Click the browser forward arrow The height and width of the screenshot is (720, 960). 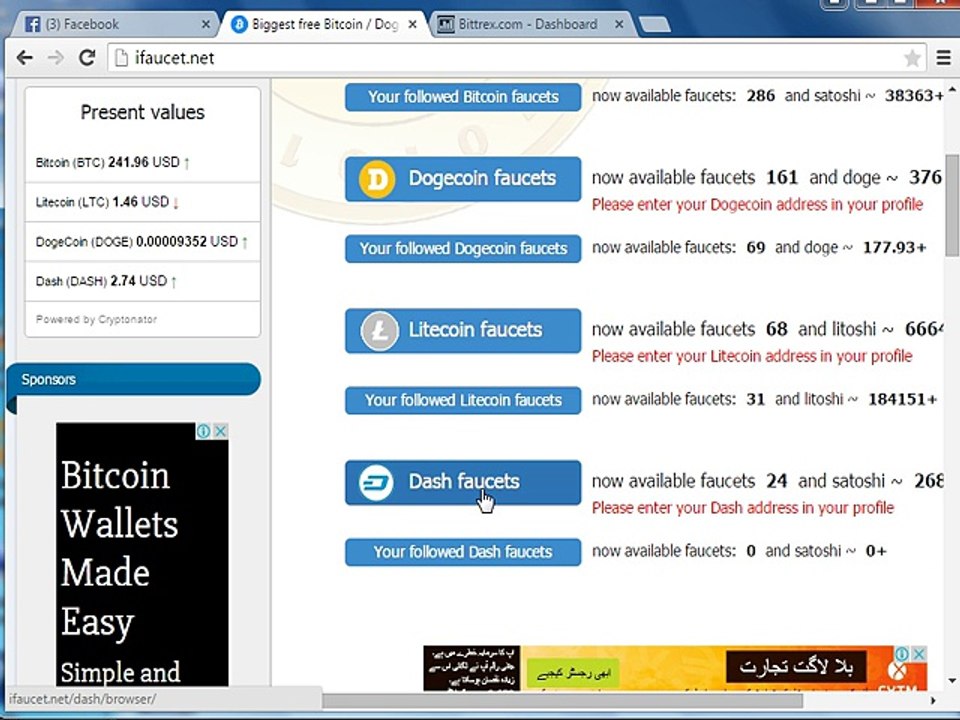coord(56,58)
